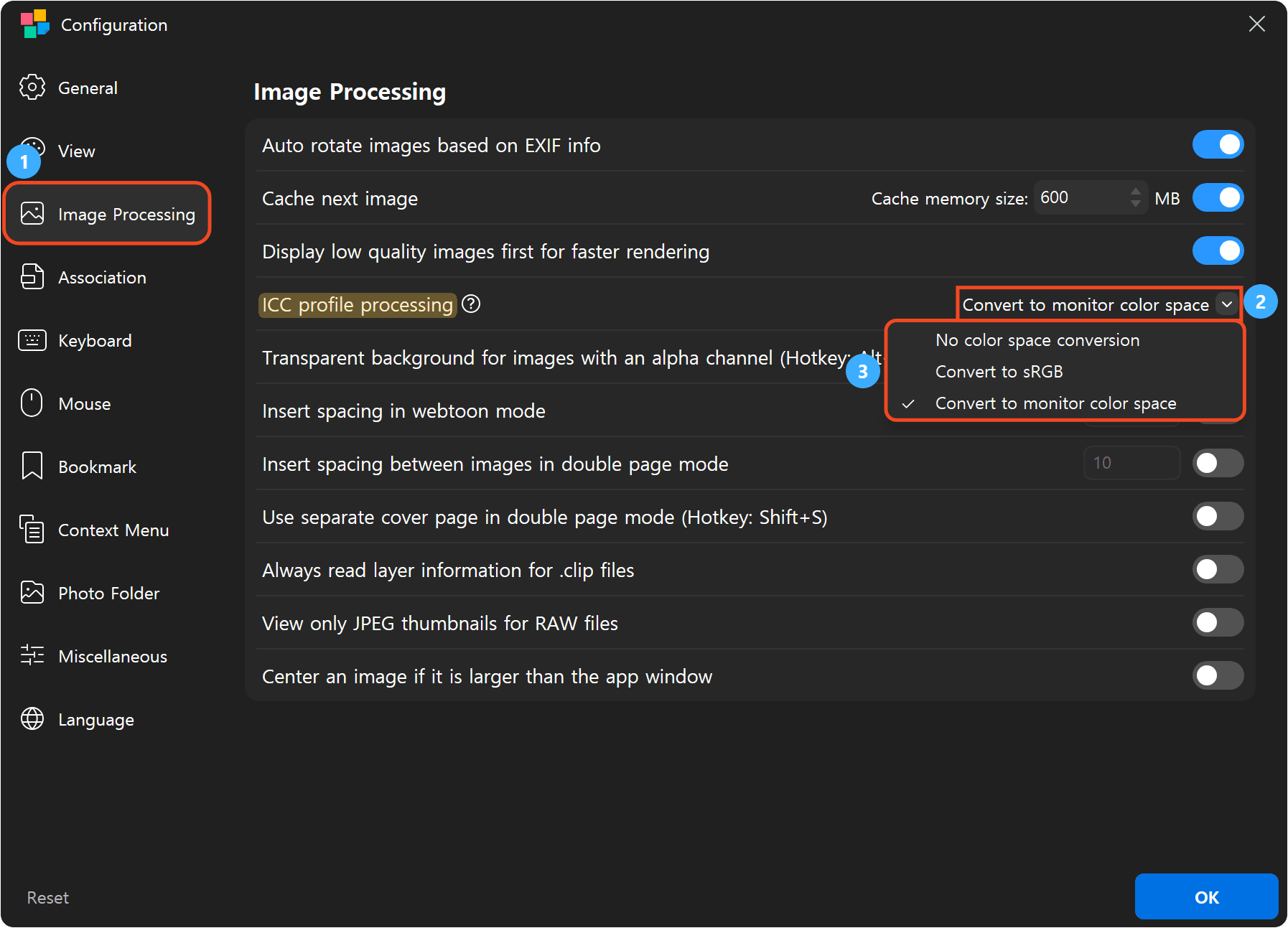Close the Configuration window
Viewport: 1288px width, 928px height.
[x=1256, y=24]
